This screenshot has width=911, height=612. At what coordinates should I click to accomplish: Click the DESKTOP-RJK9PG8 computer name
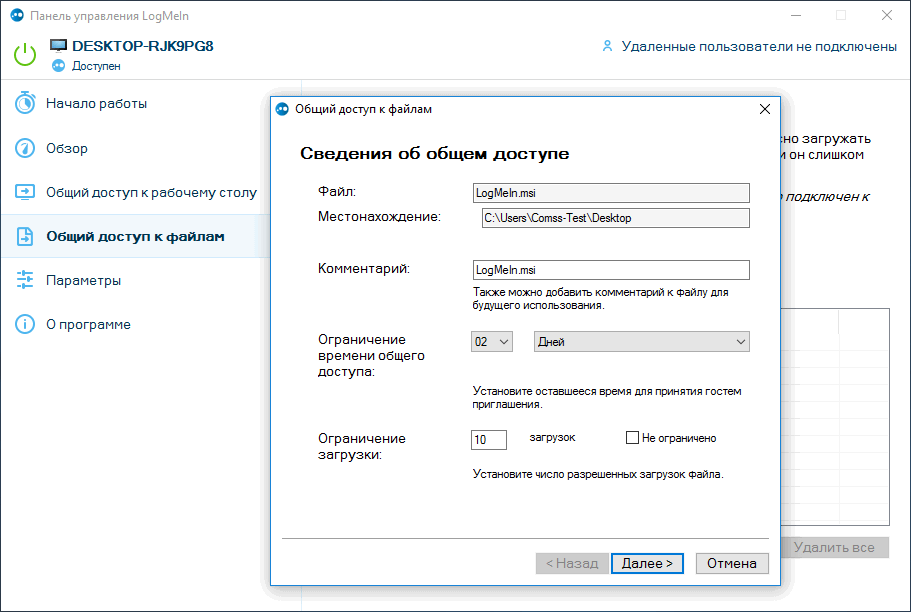pyautogui.click(x=143, y=46)
